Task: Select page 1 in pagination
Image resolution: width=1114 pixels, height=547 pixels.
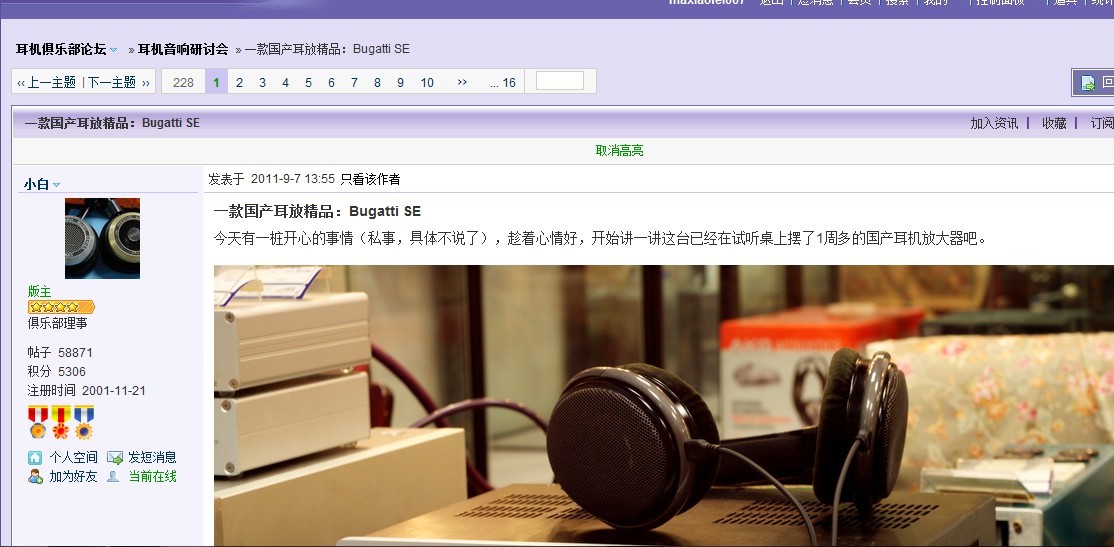Action: click(x=216, y=82)
